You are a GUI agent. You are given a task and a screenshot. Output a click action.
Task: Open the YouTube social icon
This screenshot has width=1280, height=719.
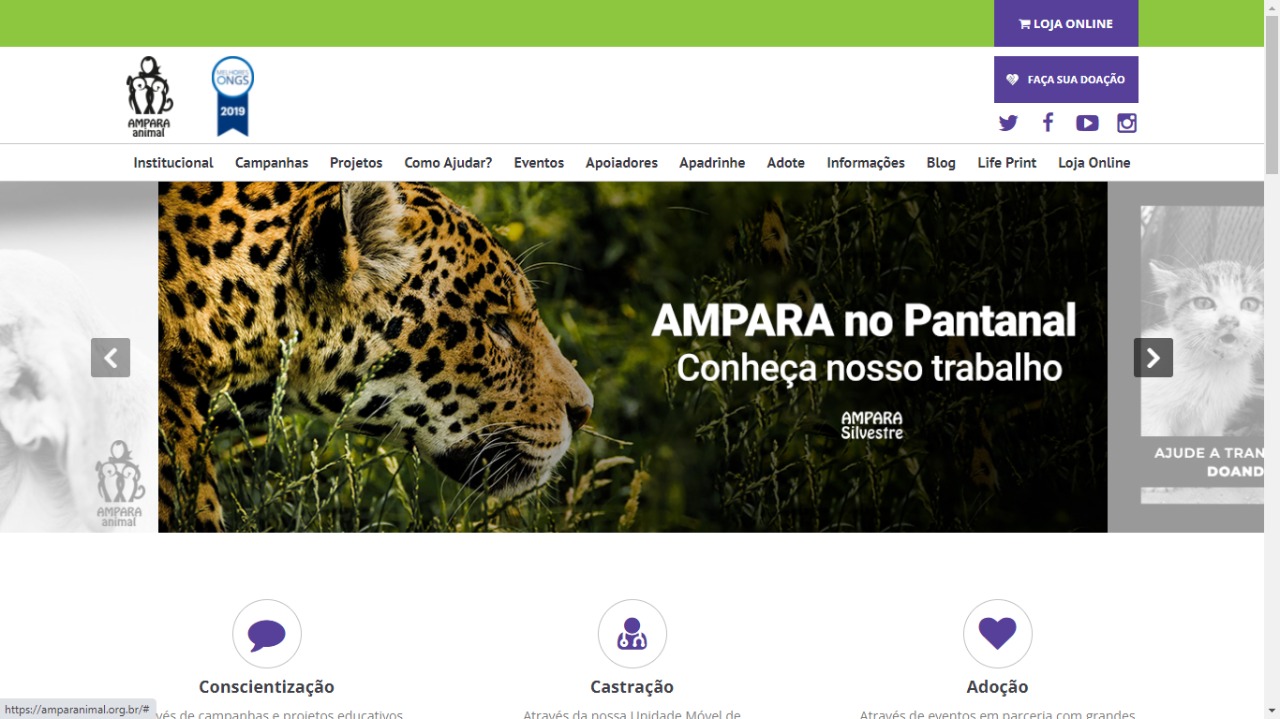[x=1087, y=123]
